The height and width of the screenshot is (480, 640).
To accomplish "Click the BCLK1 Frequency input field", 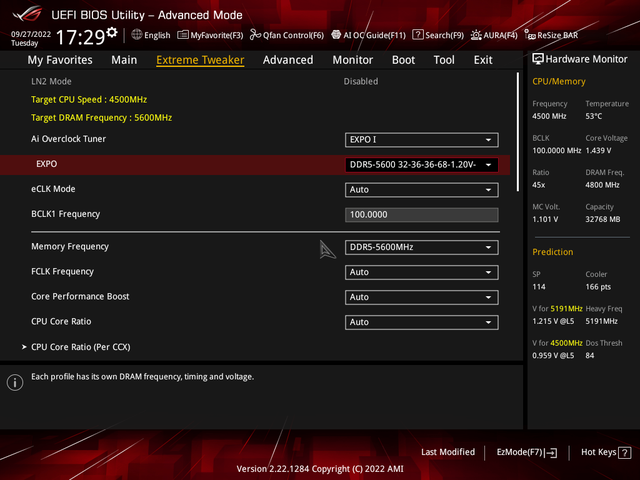I will 421,215.
